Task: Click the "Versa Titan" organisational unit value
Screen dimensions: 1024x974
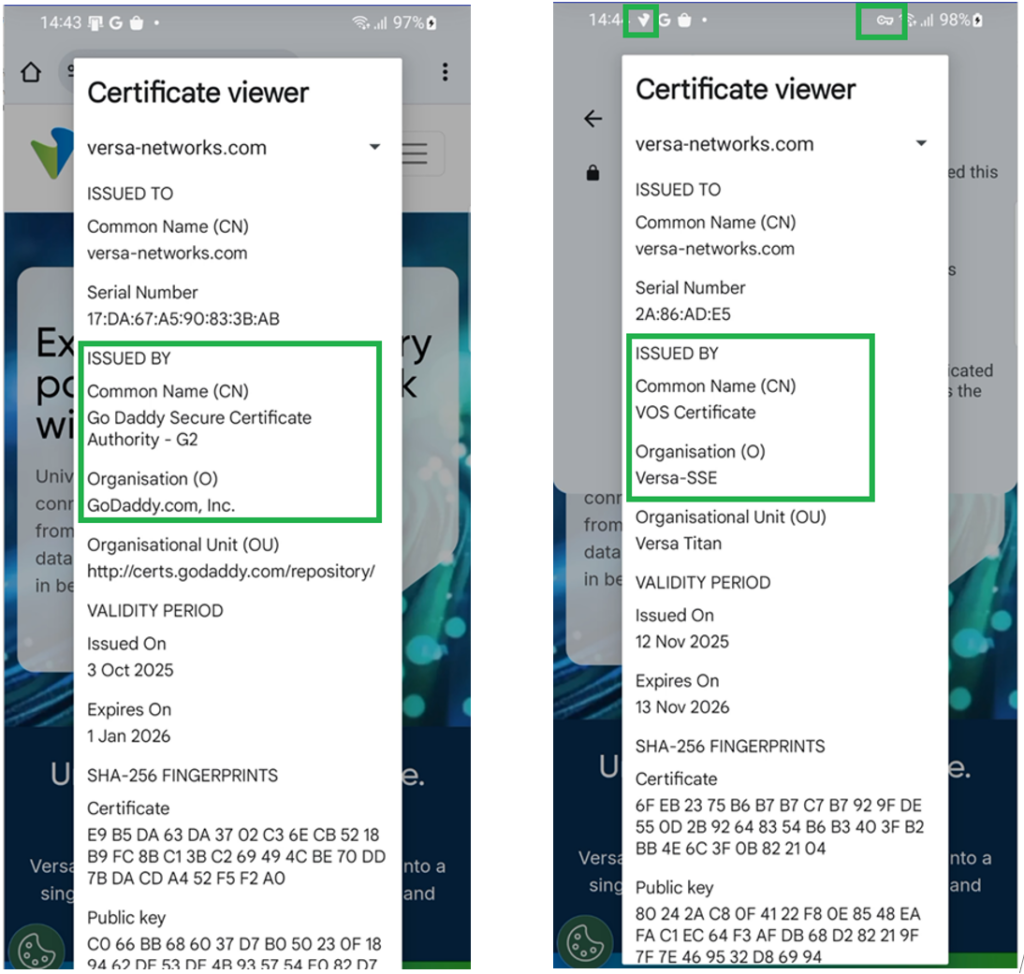Action: pos(678,543)
